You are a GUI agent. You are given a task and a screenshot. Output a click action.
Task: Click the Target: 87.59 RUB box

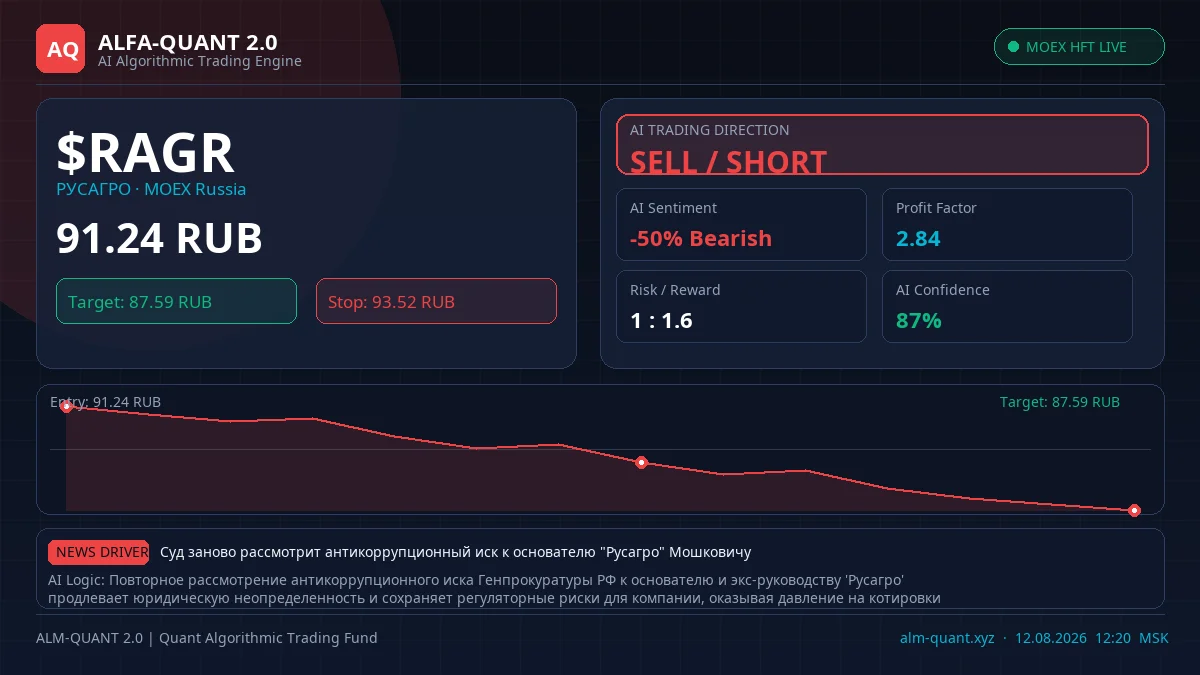pos(176,301)
